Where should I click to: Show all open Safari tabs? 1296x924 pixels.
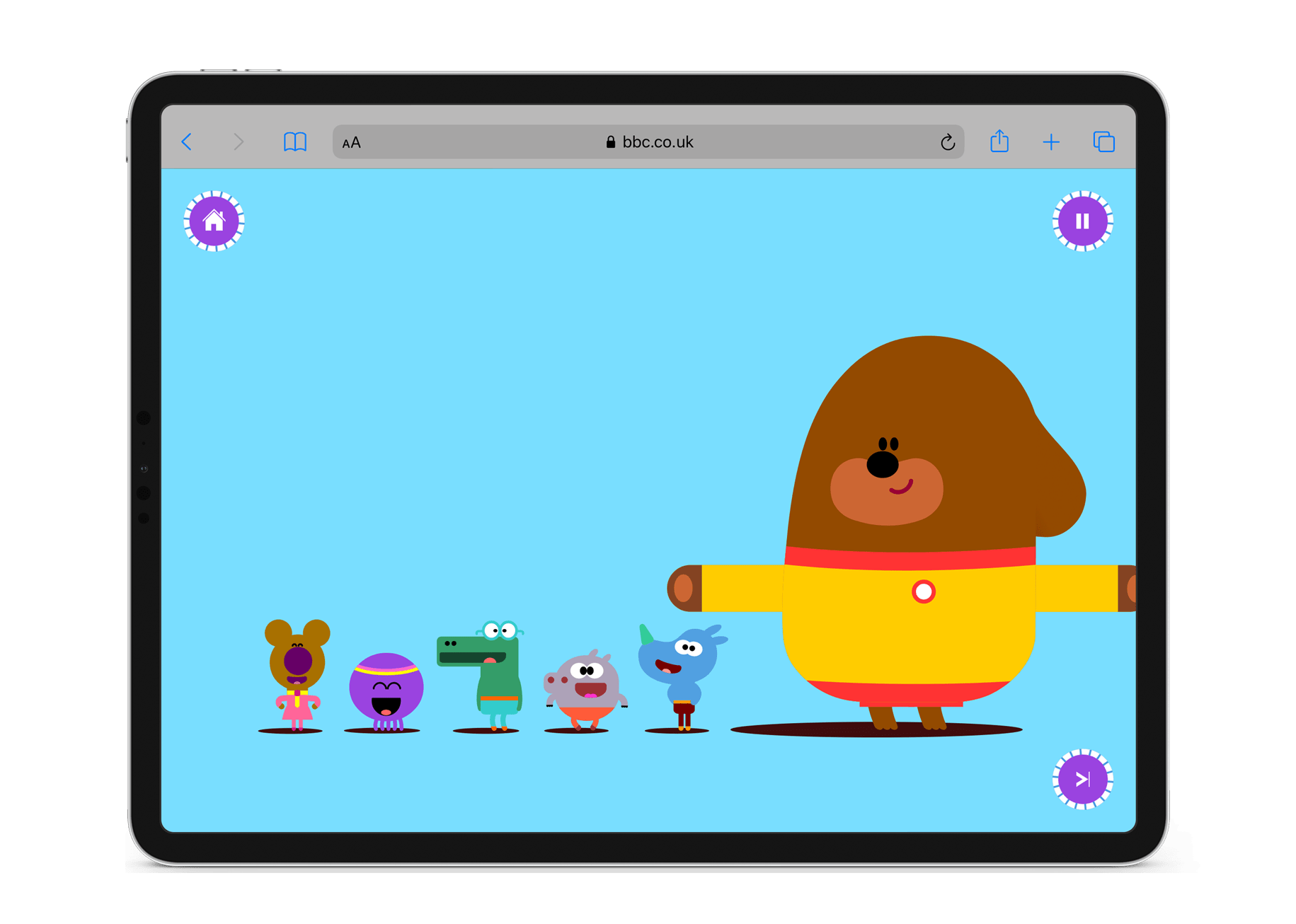coord(1103,142)
